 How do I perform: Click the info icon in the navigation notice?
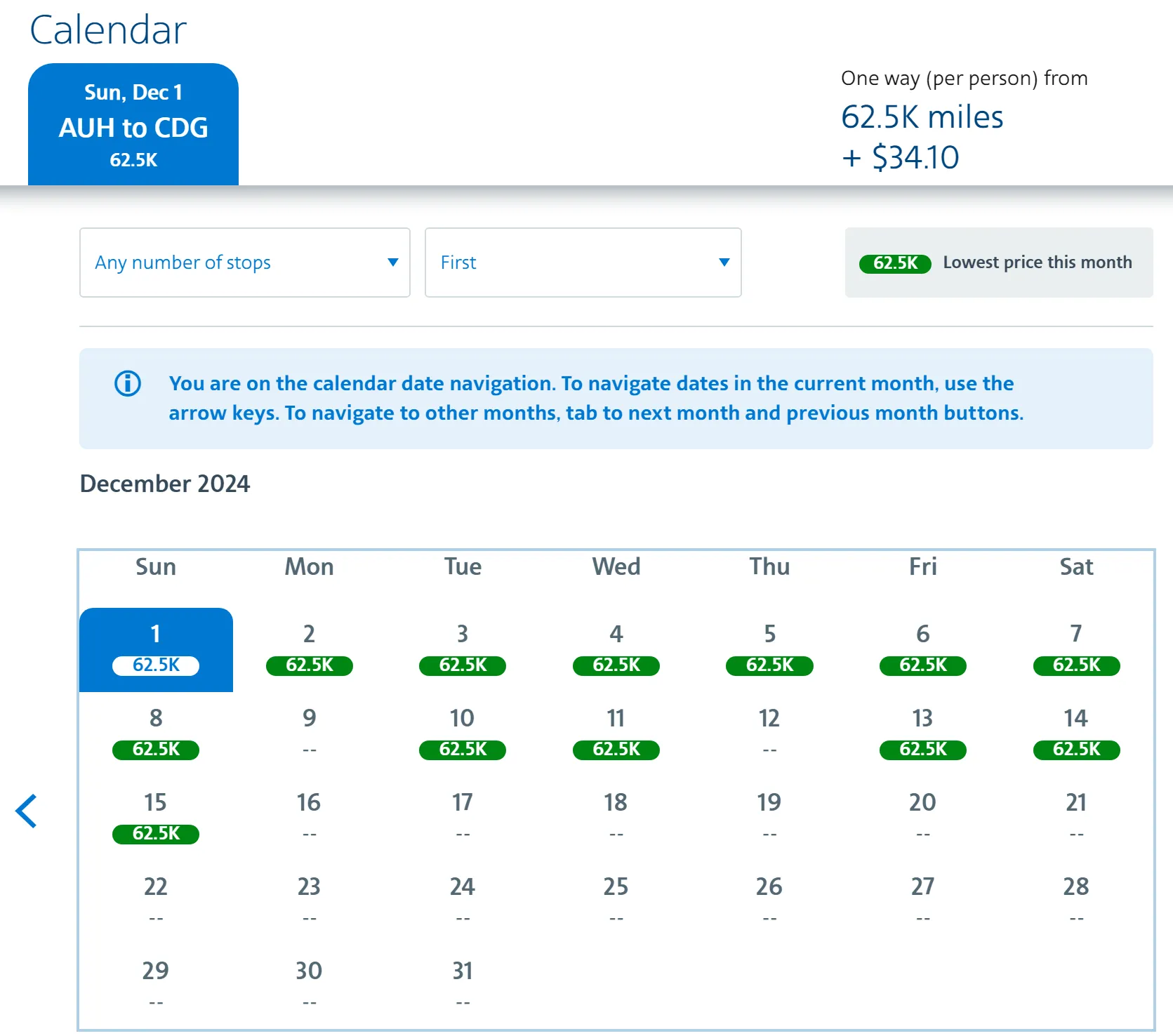(128, 383)
